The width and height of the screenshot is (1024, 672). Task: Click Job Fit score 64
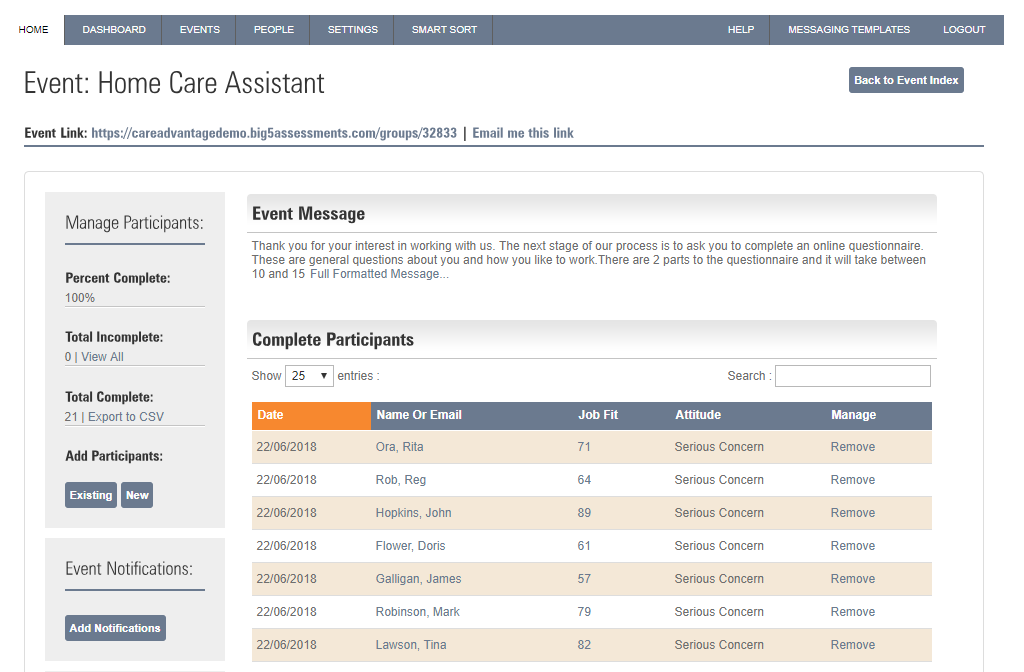(x=584, y=480)
